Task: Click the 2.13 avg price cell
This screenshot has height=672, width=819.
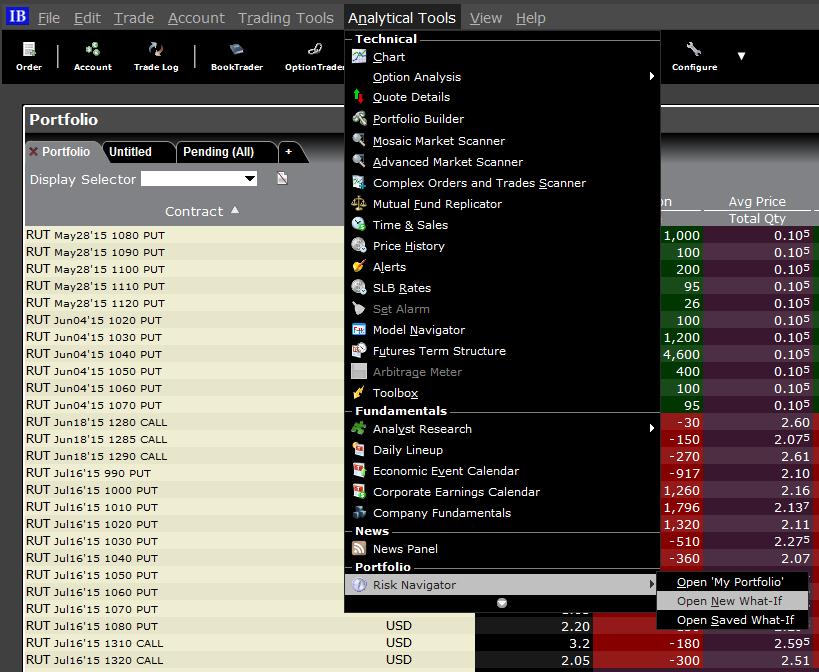Action: pos(757,507)
